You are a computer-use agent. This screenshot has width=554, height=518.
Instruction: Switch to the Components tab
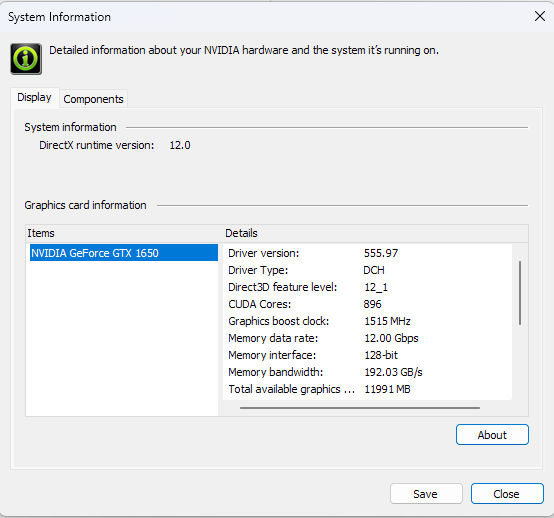(x=93, y=99)
